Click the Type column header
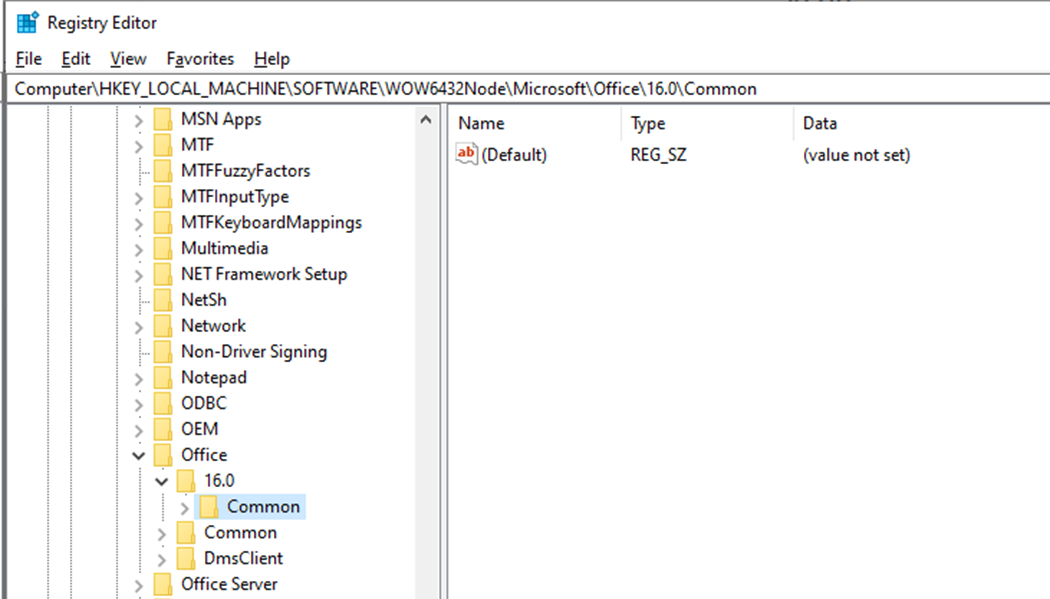1050x599 pixels. [x=648, y=124]
